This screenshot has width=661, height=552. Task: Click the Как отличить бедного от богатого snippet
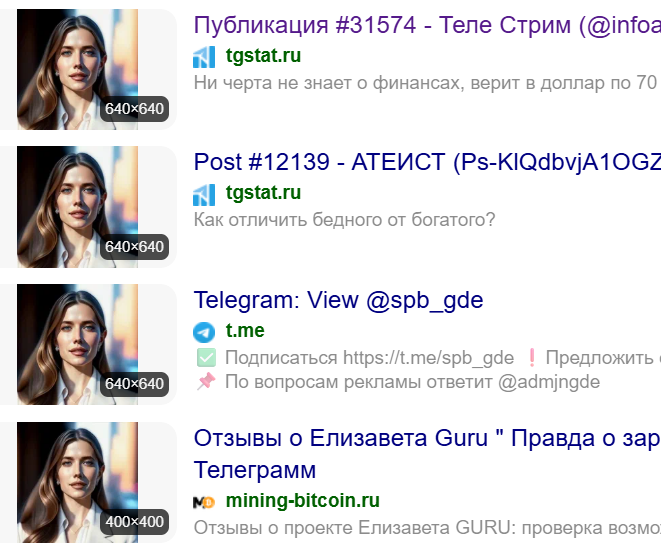pos(344,220)
